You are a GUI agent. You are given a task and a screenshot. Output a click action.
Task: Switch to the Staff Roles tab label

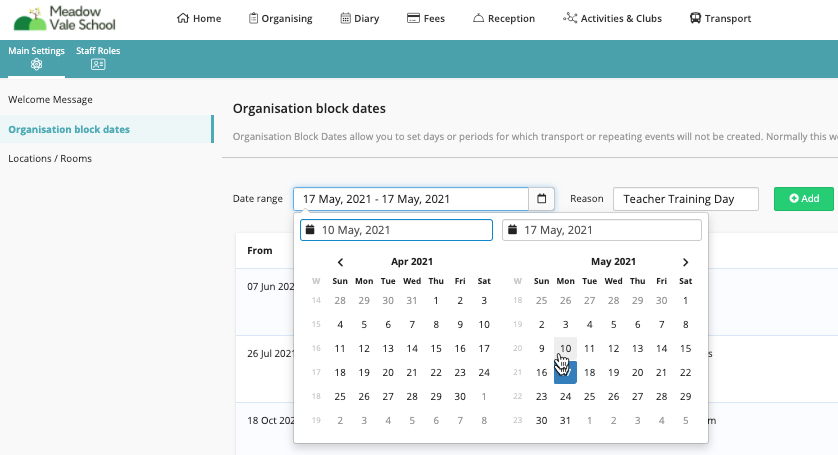coord(98,51)
